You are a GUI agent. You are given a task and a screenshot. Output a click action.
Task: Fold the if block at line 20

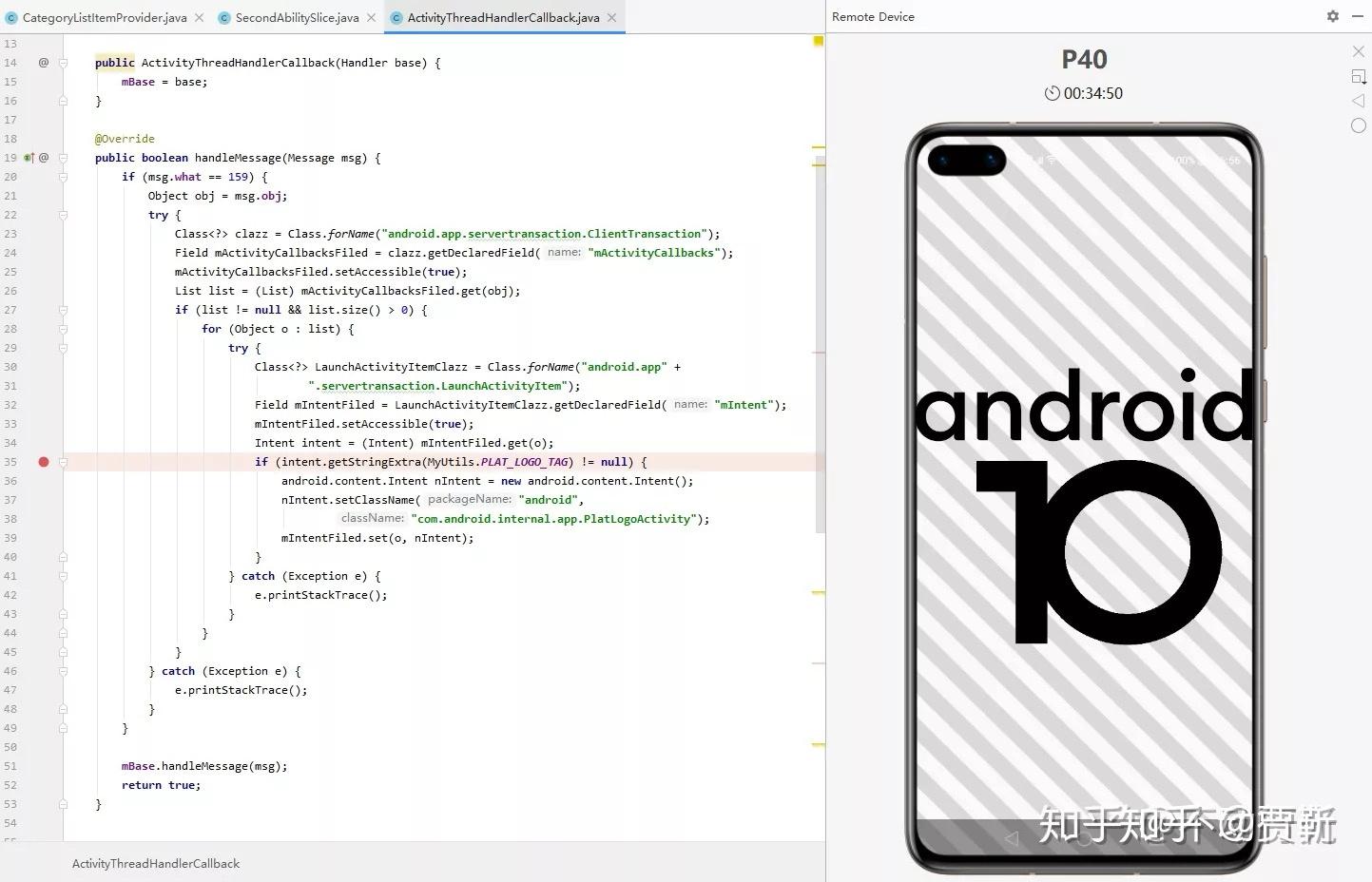coord(64,177)
